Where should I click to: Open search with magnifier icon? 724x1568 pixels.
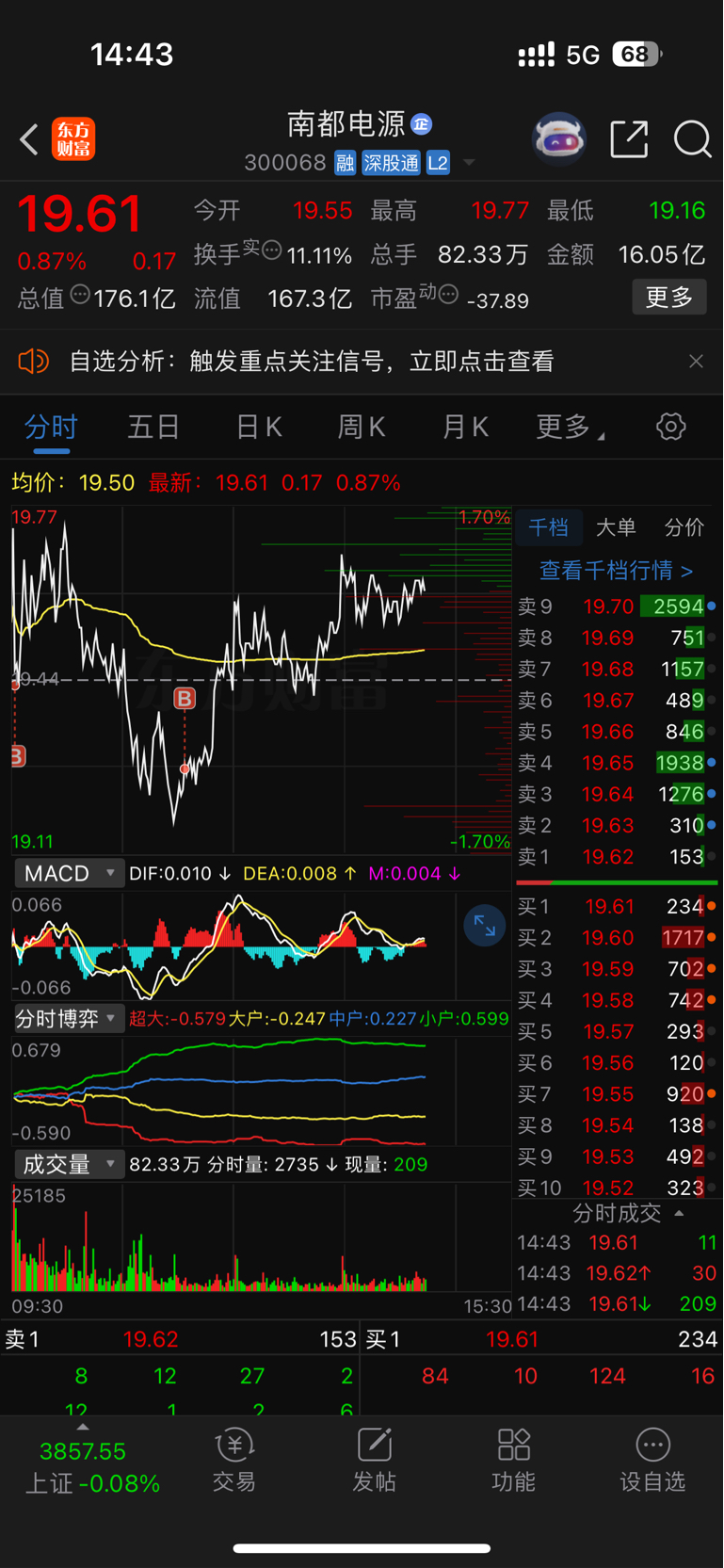coord(692,139)
